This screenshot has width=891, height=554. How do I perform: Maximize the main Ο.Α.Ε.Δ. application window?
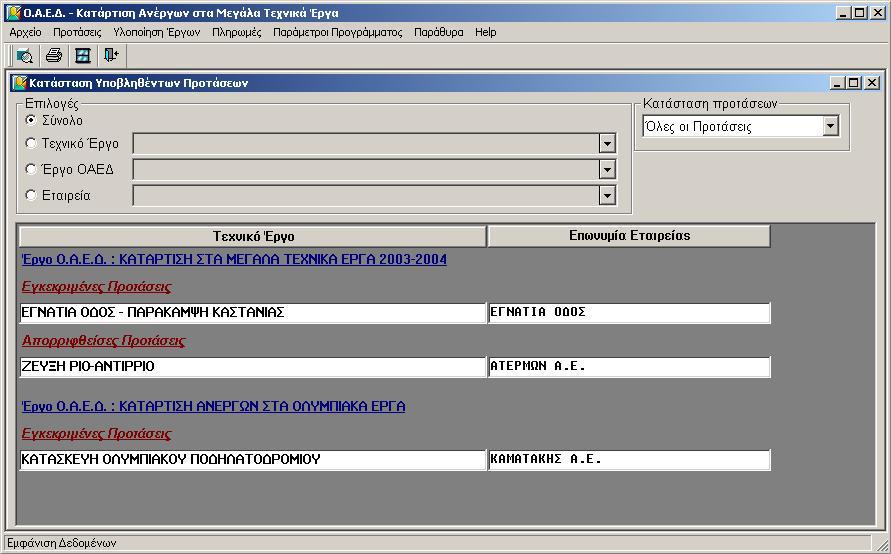coord(860,13)
